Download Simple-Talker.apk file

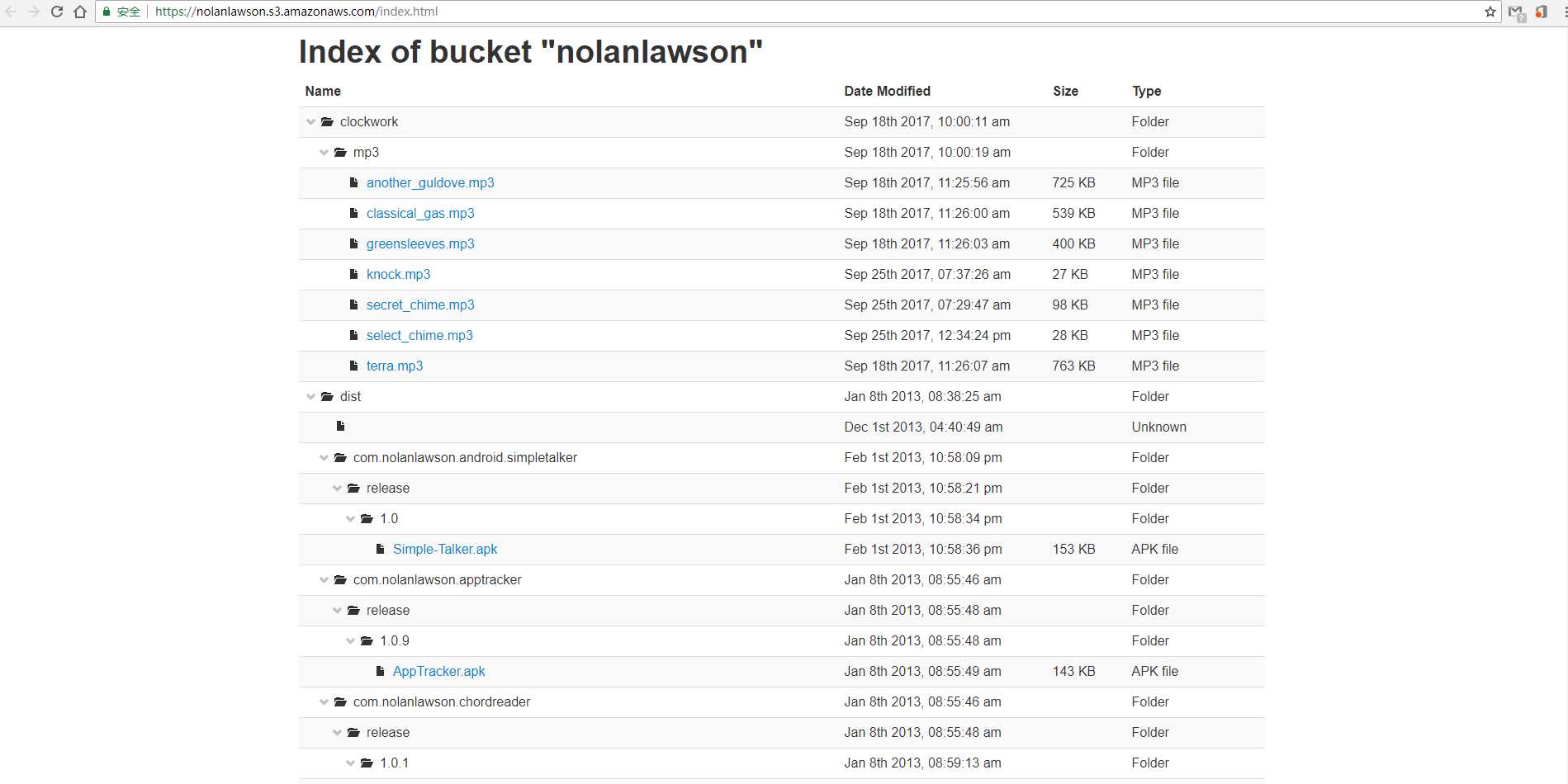pyautogui.click(x=445, y=549)
